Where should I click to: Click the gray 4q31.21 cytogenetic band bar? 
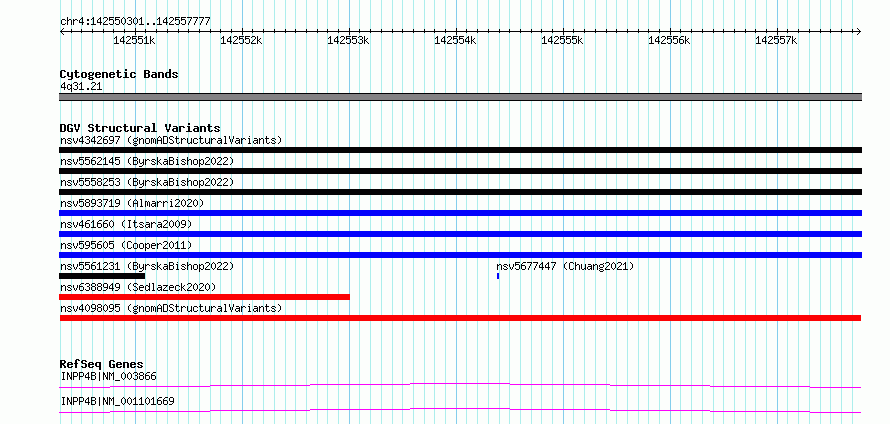(x=460, y=97)
